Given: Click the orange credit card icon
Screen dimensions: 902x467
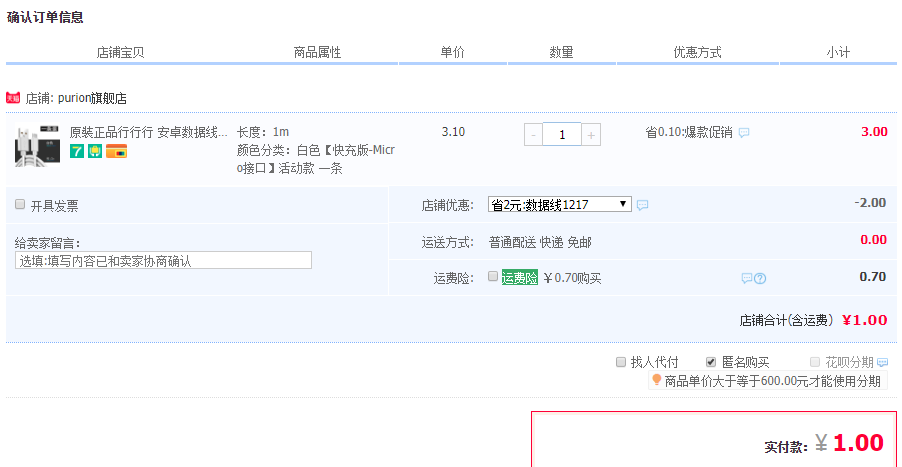Looking at the screenshot, I should (117, 151).
